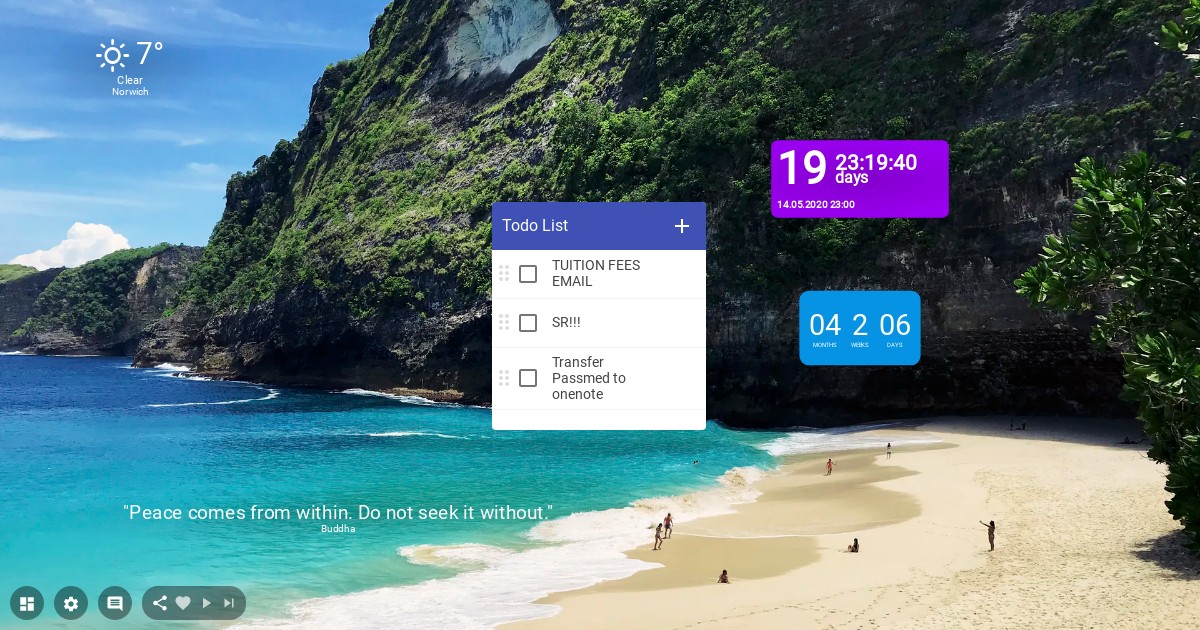Check the Transfer Passmed to onenote task

point(528,378)
